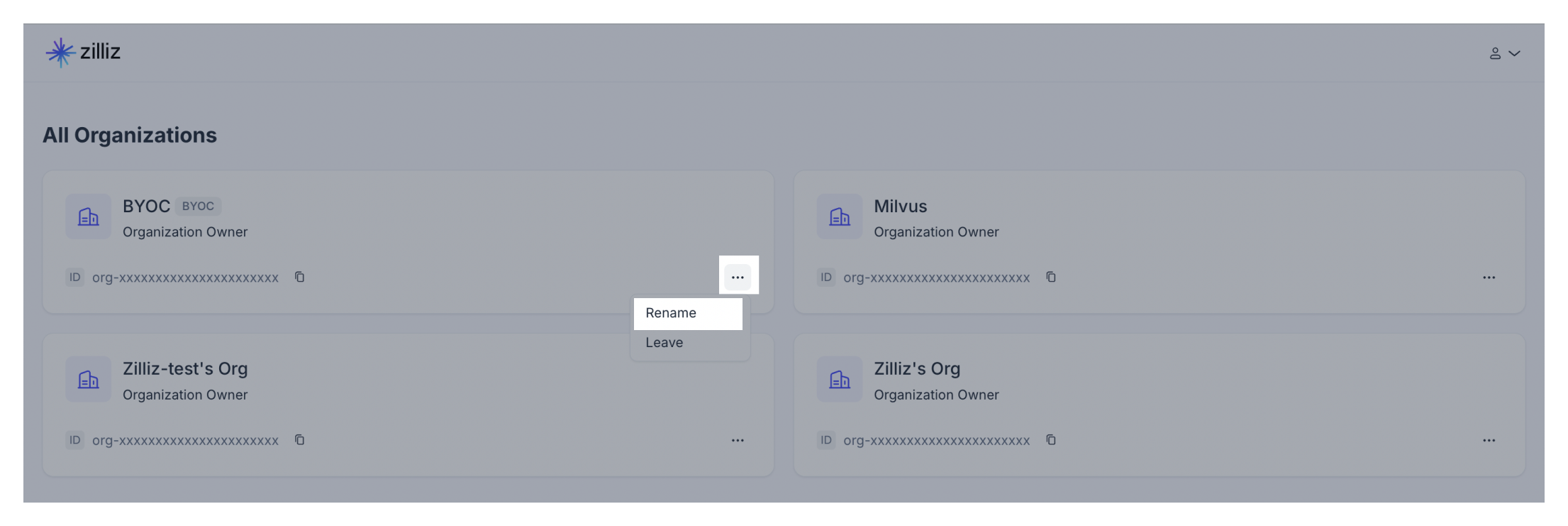This screenshot has width=1568, height=526.
Task: Expand the account dropdown next to the logo
Action: 191,52
